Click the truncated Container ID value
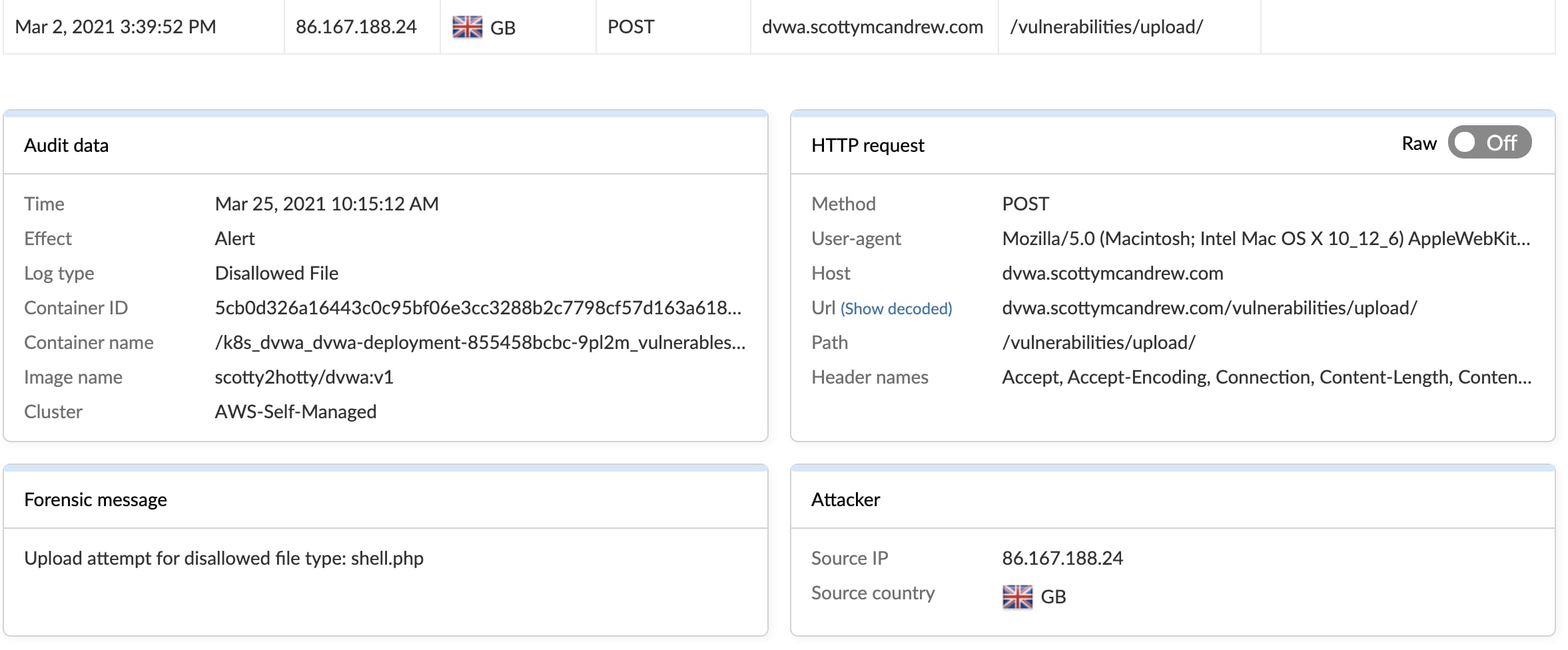The width and height of the screenshot is (1568, 650). [x=478, y=308]
